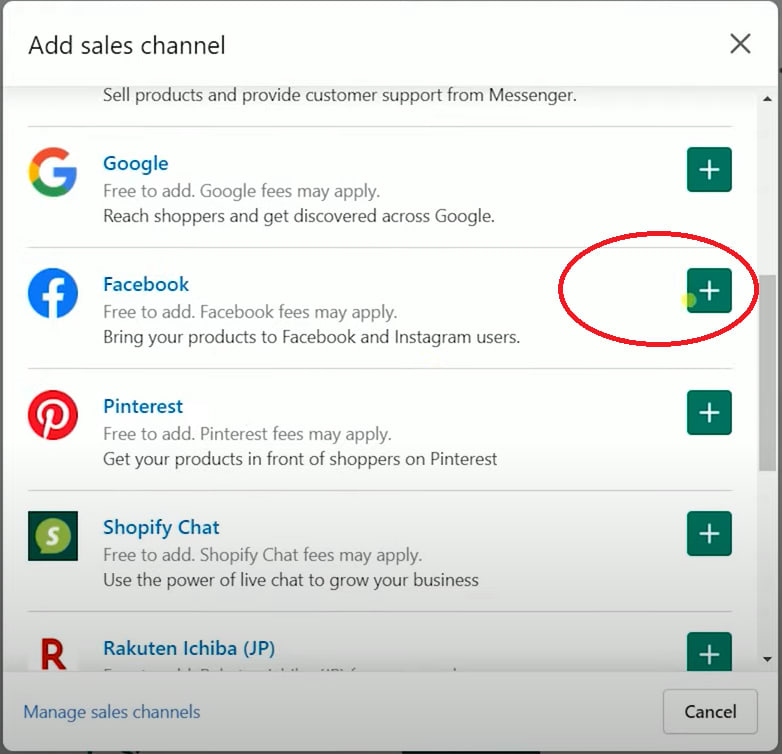This screenshot has width=782, height=754.
Task: Click the scrollbar down arrow
Action: [768, 659]
